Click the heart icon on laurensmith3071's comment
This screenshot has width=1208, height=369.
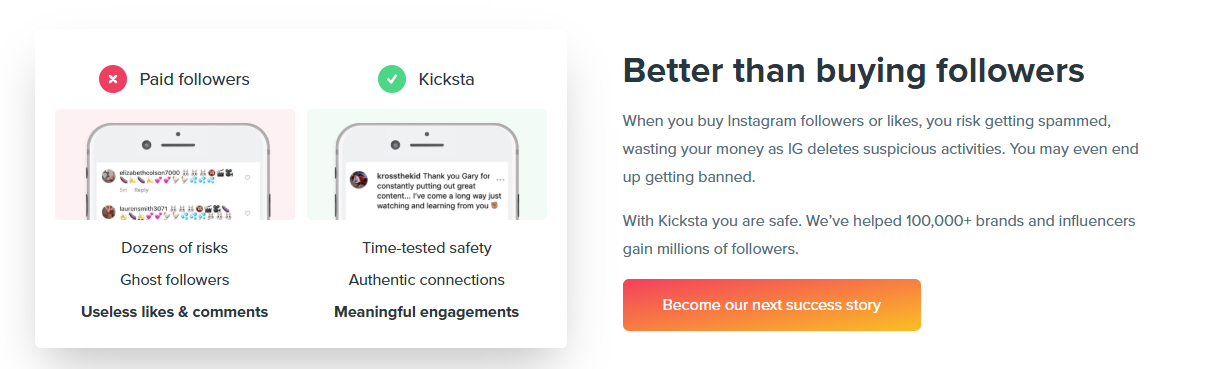coord(247,211)
